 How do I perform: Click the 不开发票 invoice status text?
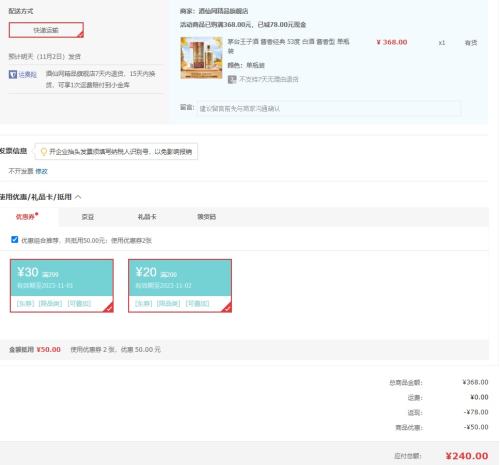click(x=21, y=171)
